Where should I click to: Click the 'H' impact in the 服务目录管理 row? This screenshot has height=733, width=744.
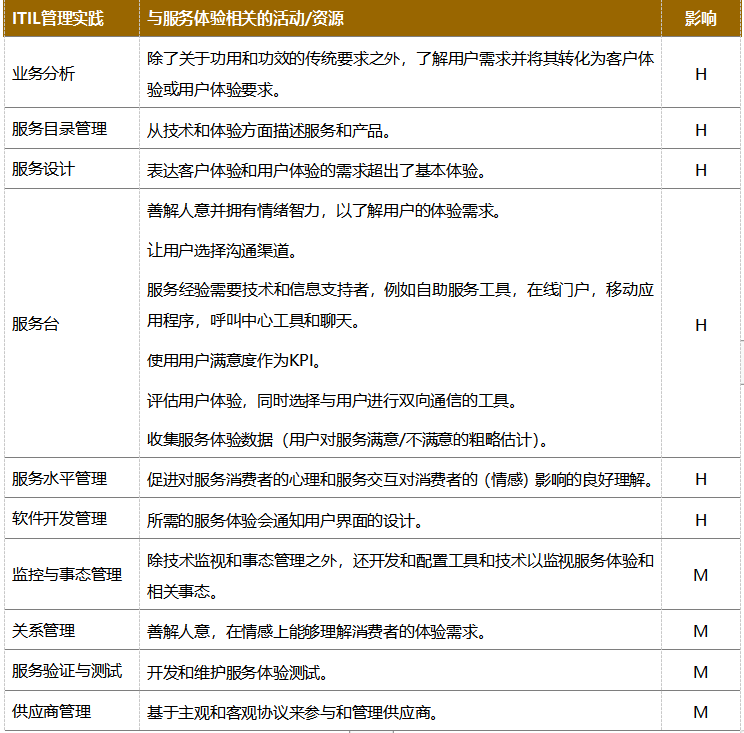click(x=701, y=130)
